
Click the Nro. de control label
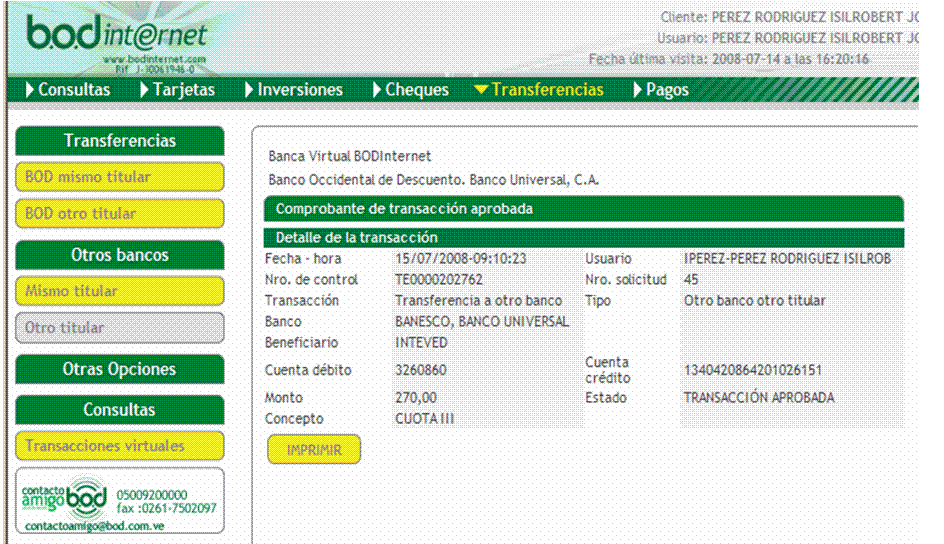[311, 280]
